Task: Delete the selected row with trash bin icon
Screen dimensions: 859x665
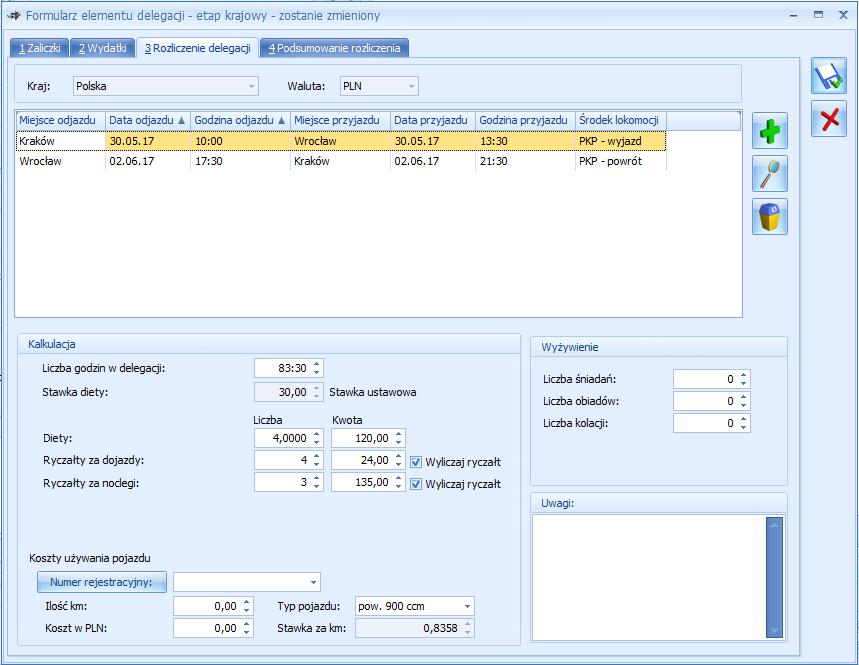Action: click(x=770, y=216)
